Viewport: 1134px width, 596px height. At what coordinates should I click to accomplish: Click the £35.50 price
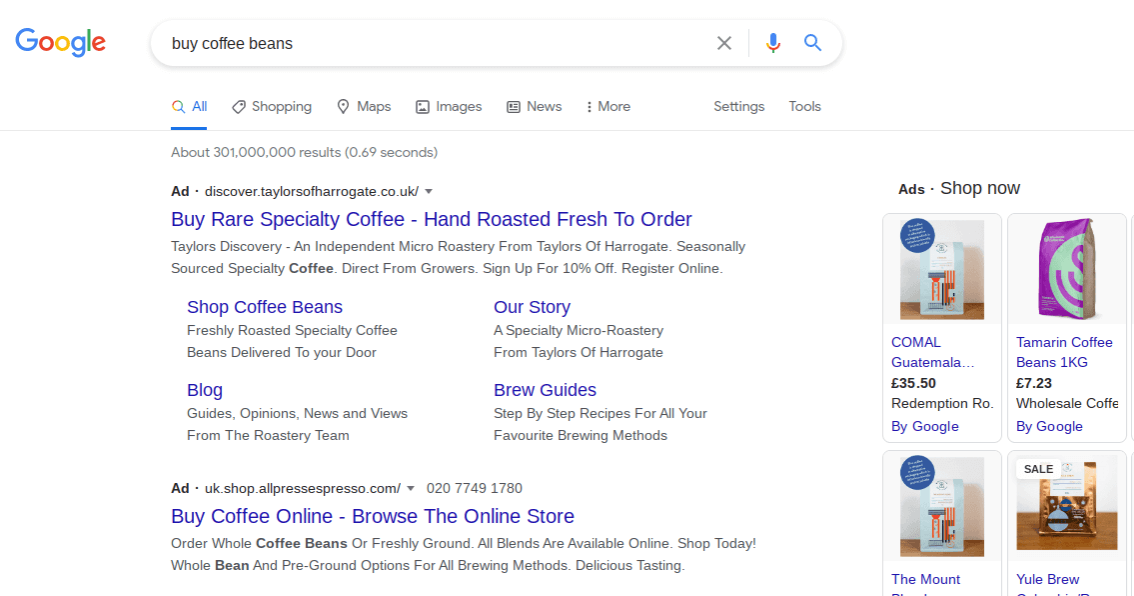[913, 383]
